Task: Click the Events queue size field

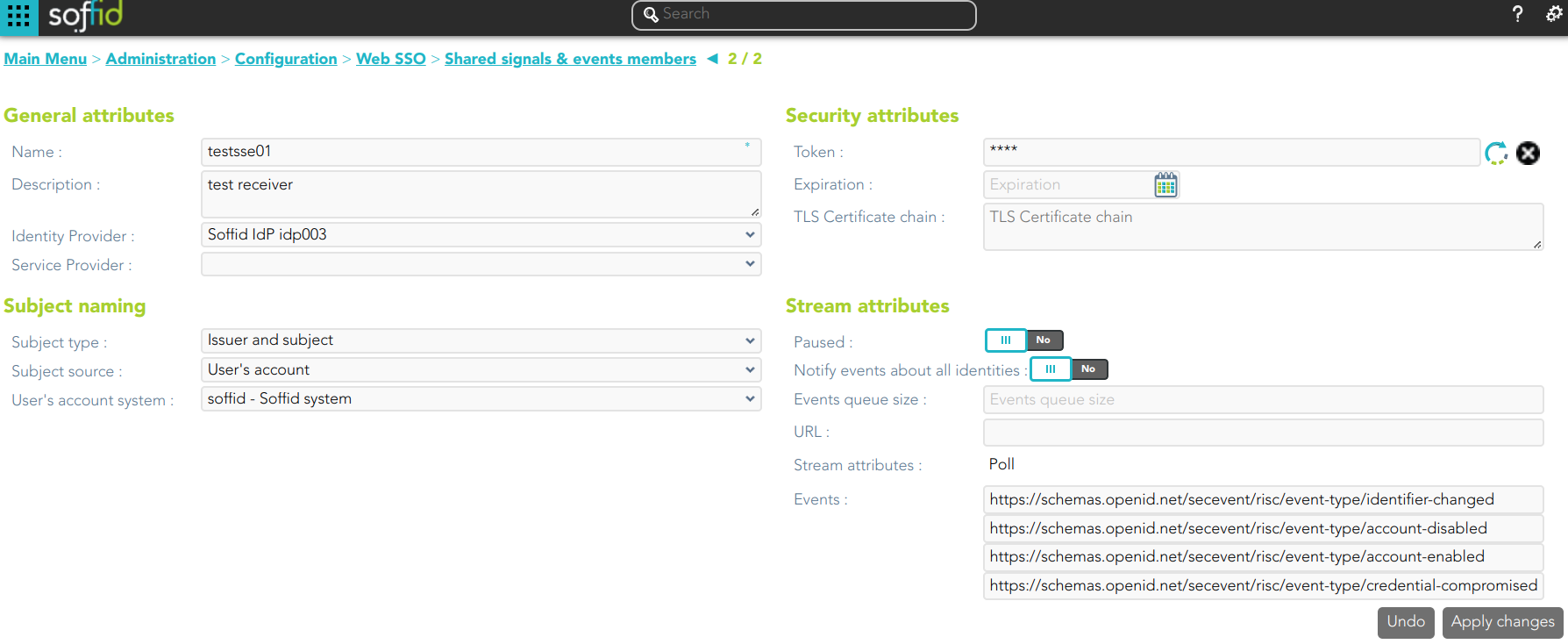Action: click(1263, 399)
